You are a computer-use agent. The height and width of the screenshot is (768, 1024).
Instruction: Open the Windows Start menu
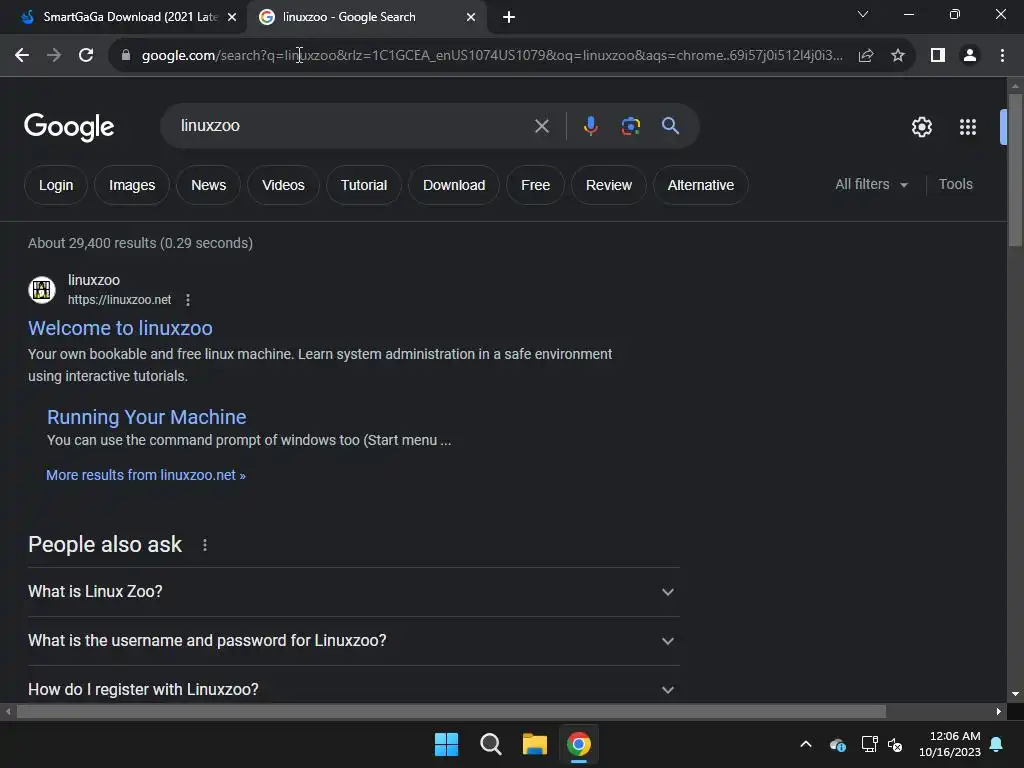click(447, 744)
